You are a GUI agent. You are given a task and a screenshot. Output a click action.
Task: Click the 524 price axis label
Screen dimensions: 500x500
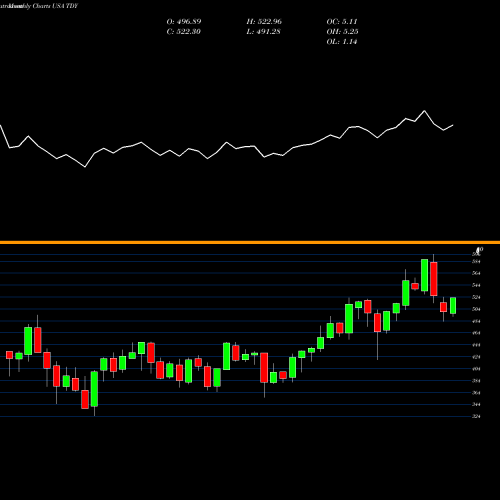476,297
